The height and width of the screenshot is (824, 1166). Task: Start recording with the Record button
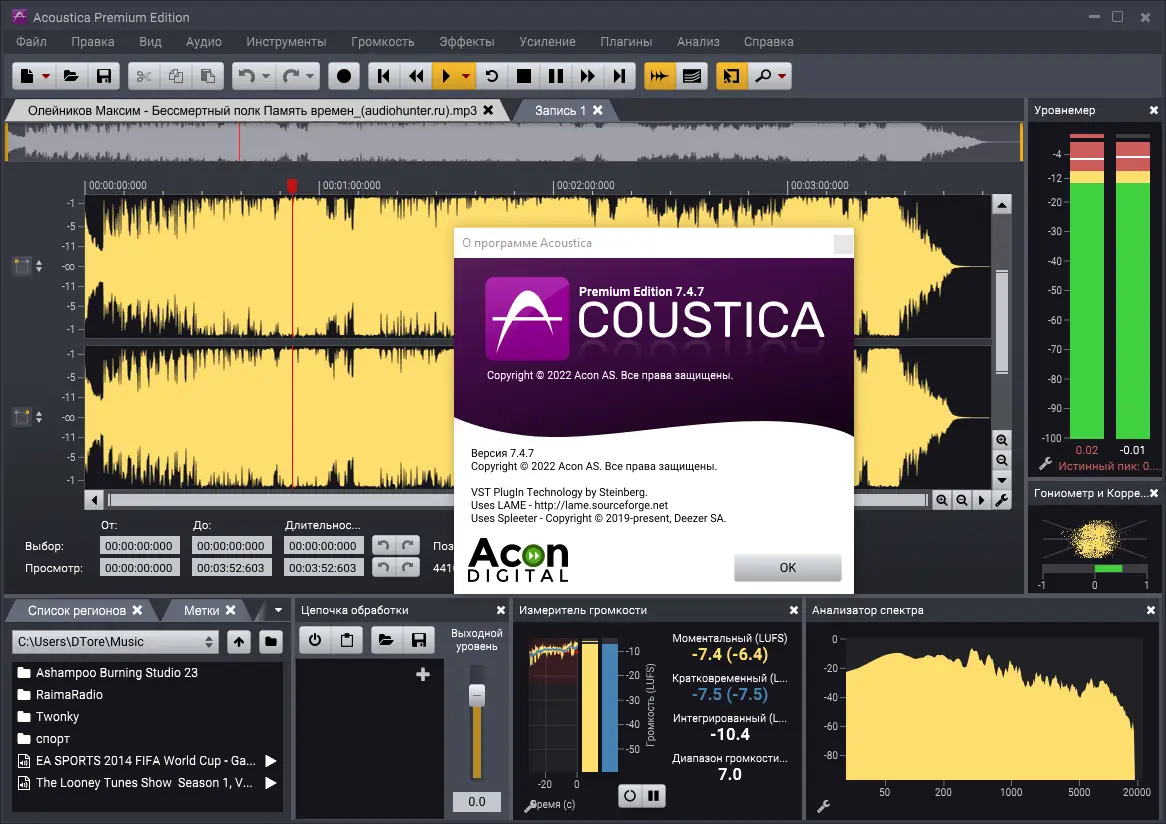tap(344, 76)
